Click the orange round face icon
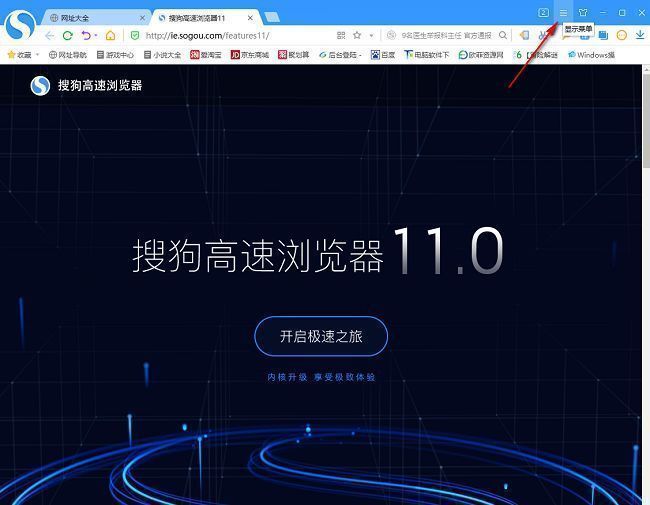The width and height of the screenshot is (650, 505). (621, 36)
